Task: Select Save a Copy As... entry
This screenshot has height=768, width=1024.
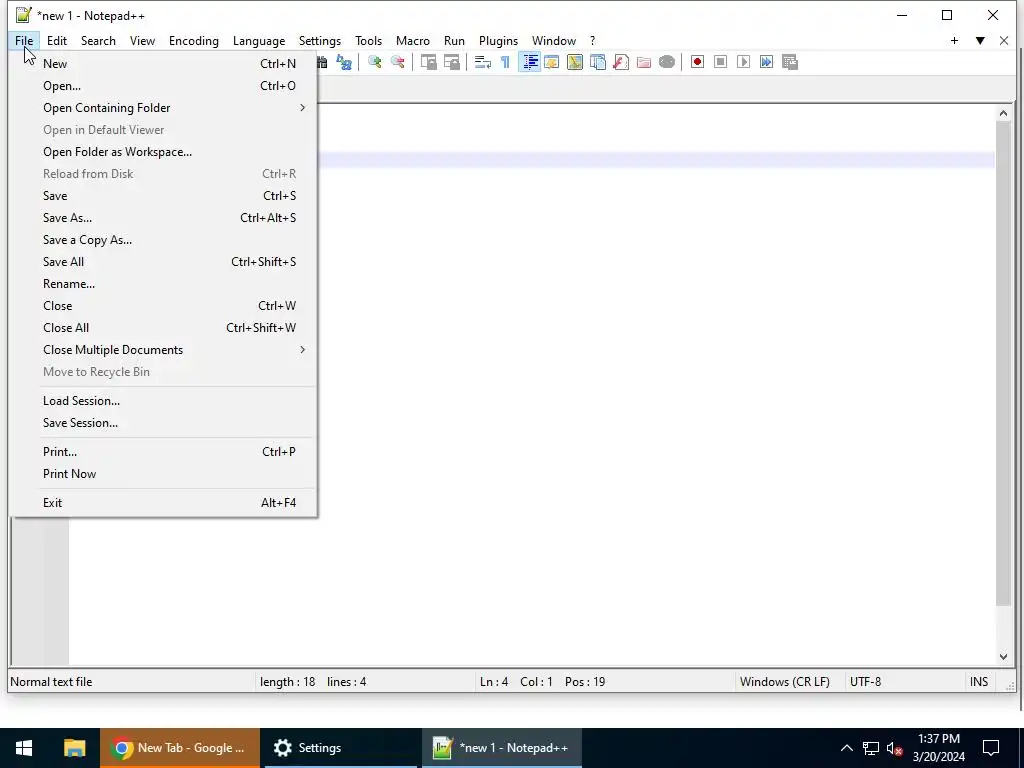Action: pos(163,240)
